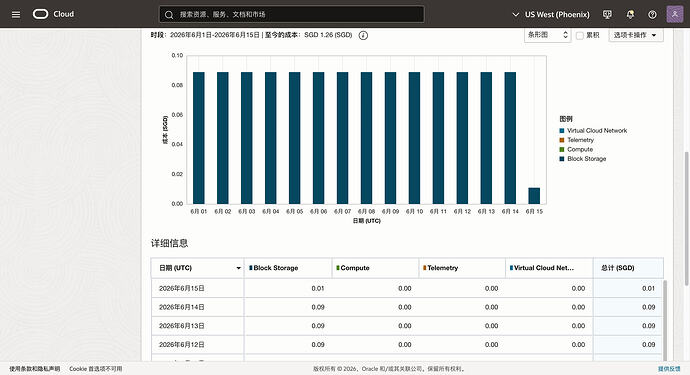Click the Compute column header
The height and width of the screenshot is (375, 690).
click(375, 268)
